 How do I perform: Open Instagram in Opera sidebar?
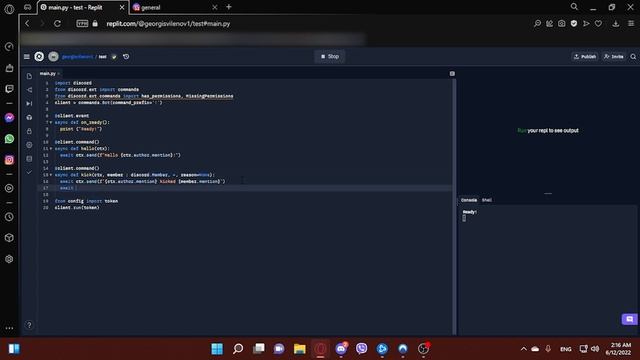(x=9, y=160)
